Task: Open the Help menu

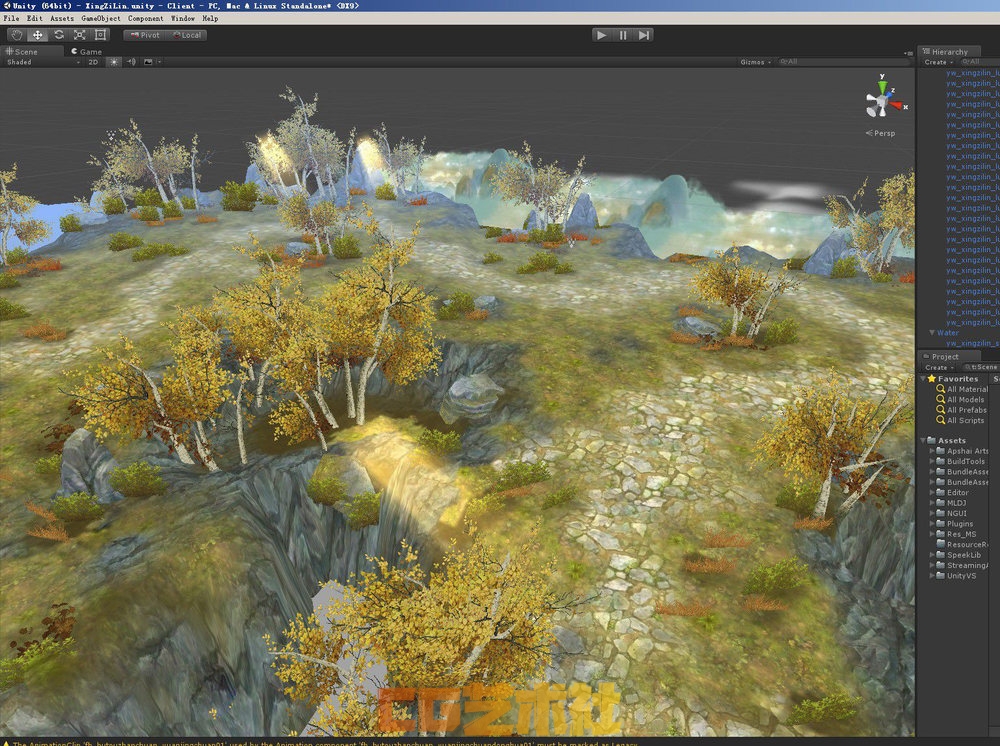Action: coord(210,18)
